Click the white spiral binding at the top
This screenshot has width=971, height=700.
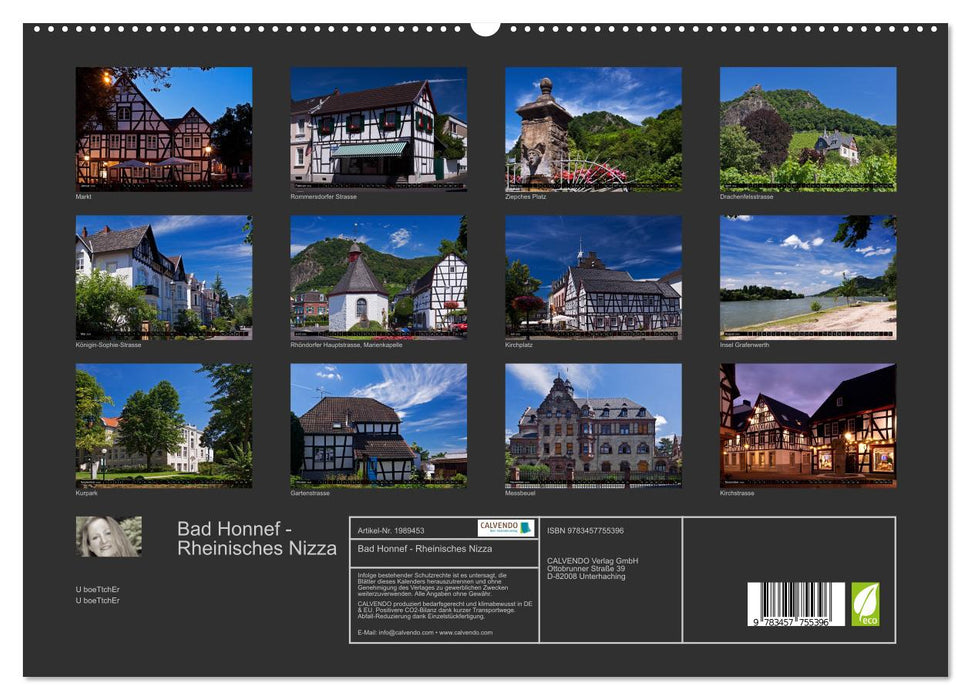(x=485, y=25)
